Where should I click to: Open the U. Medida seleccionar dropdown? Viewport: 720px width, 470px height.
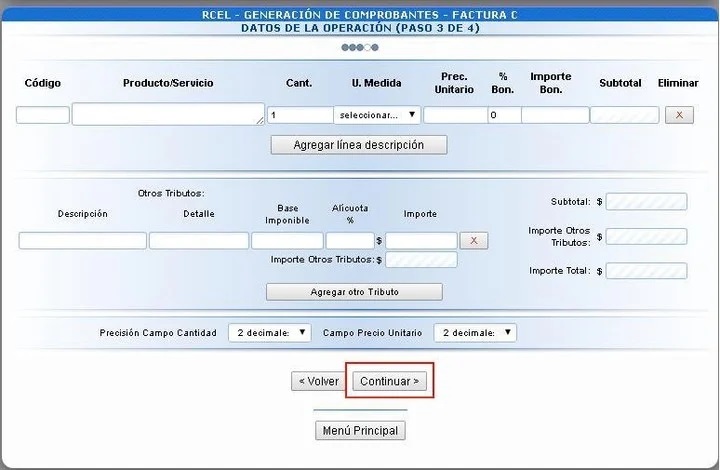[377, 115]
